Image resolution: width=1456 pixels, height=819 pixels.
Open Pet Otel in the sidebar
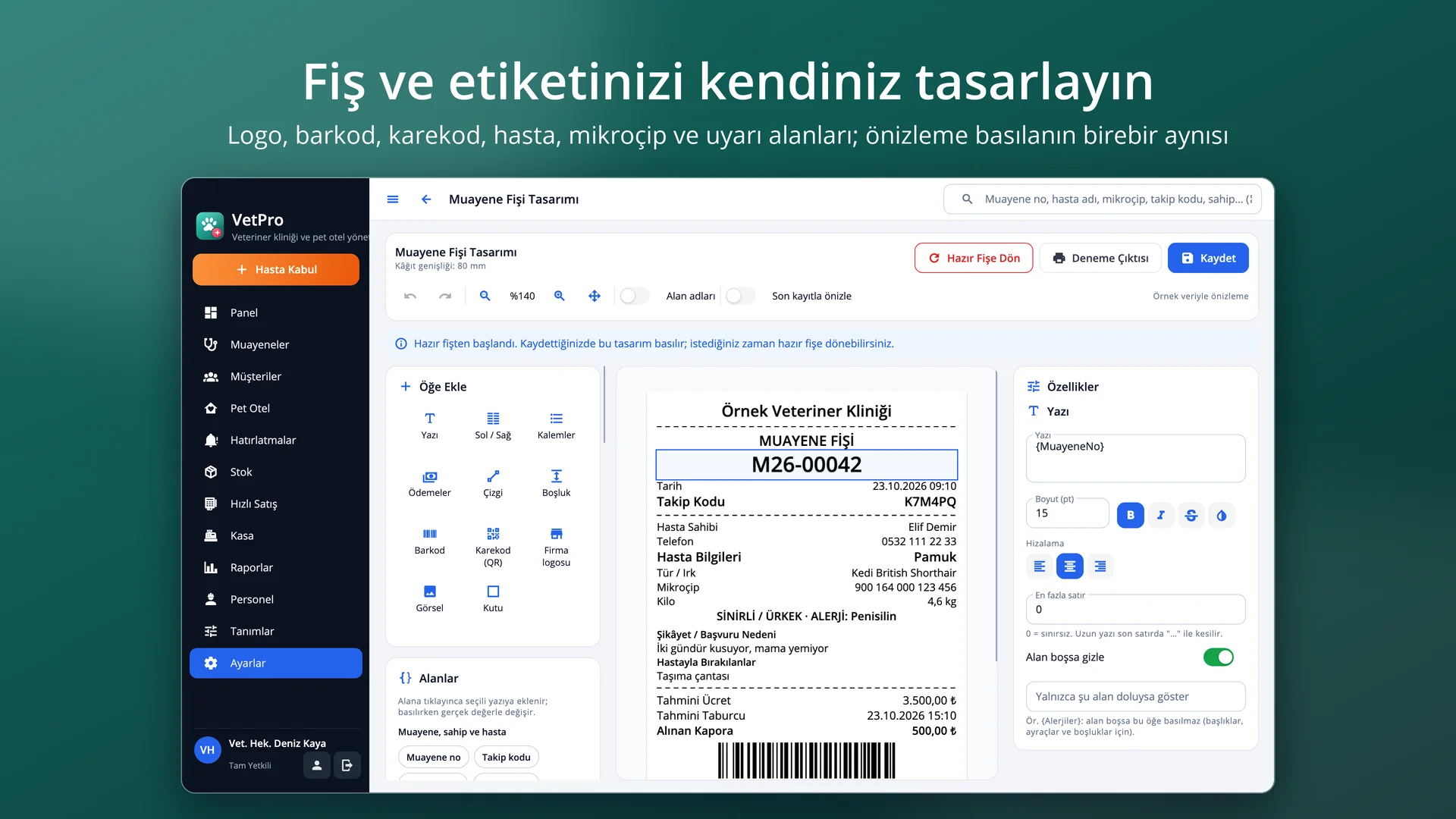click(x=276, y=408)
